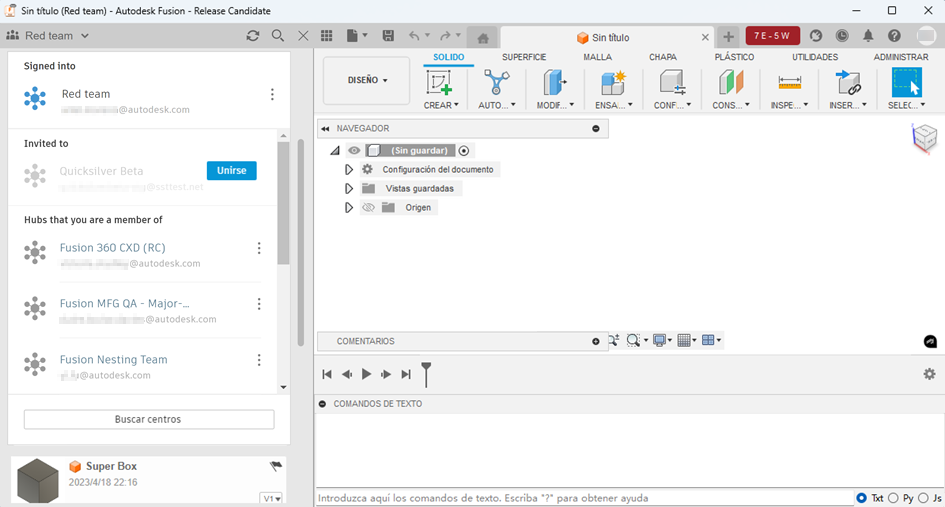Expand the Origen folder
This screenshot has width=945, height=507.
349,207
